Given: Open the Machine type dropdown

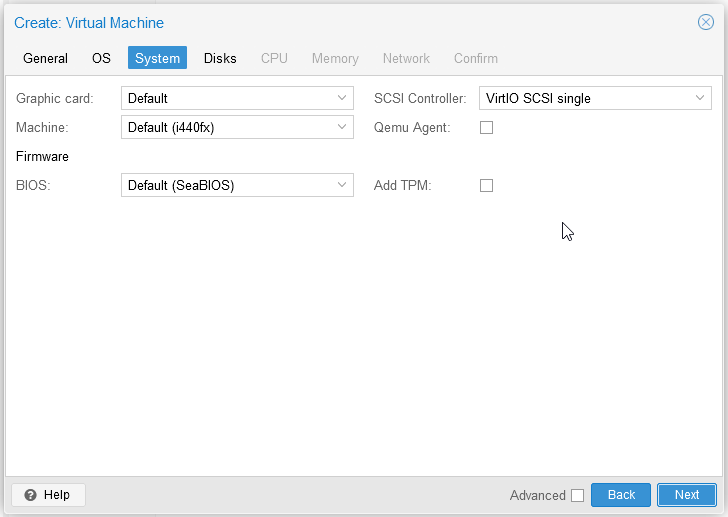Looking at the screenshot, I should coord(342,127).
